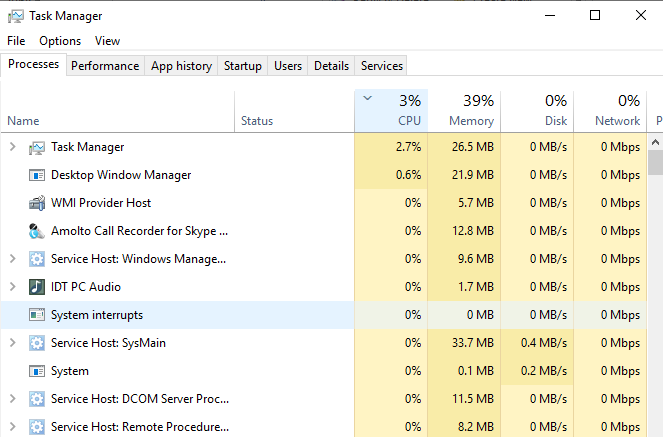This screenshot has width=663, height=437.
Task: Click the 33.7 MB memory value for SysMain
Action: pyautogui.click(x=473, y=343)
